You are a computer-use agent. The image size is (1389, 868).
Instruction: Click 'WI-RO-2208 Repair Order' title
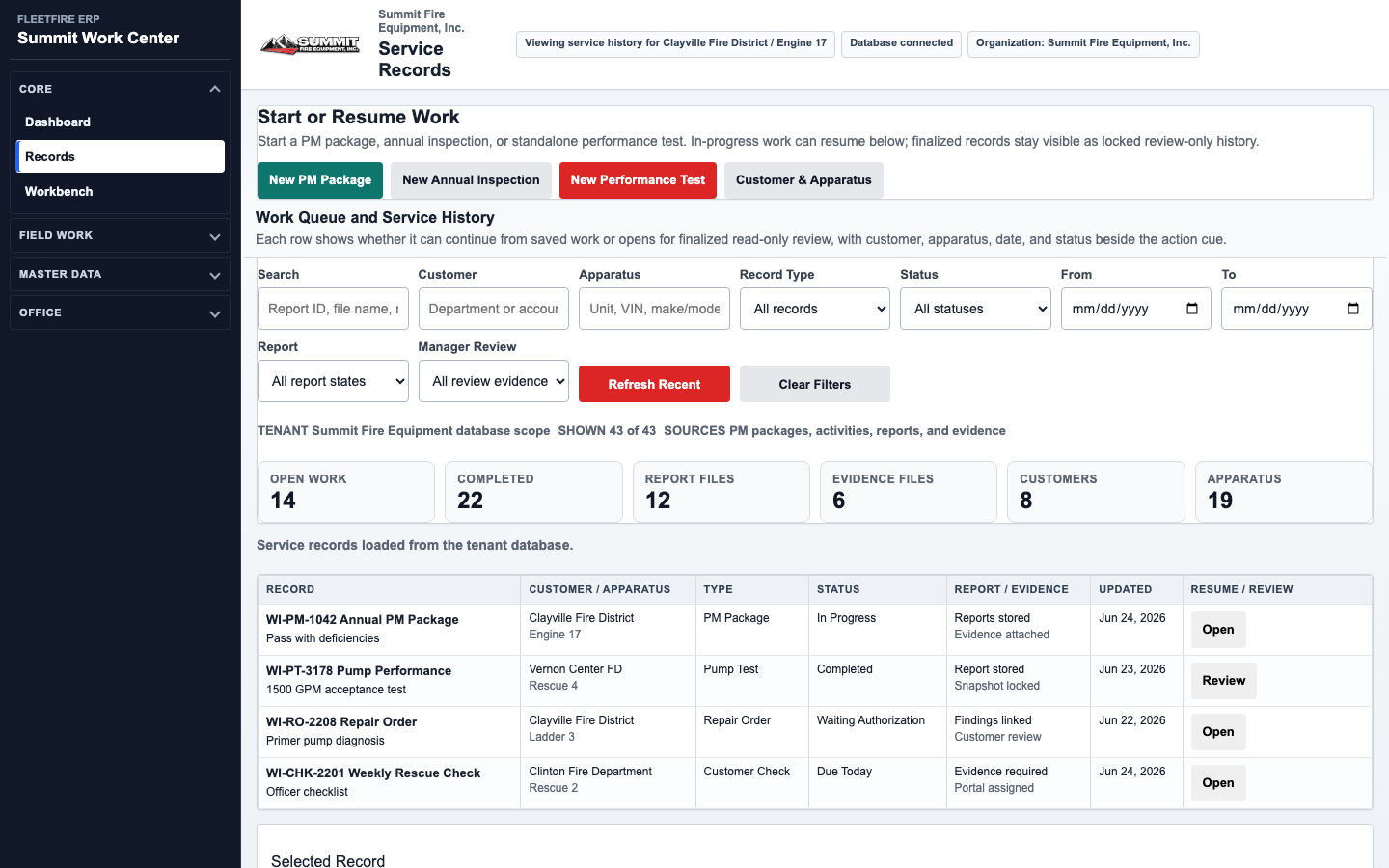341,722
